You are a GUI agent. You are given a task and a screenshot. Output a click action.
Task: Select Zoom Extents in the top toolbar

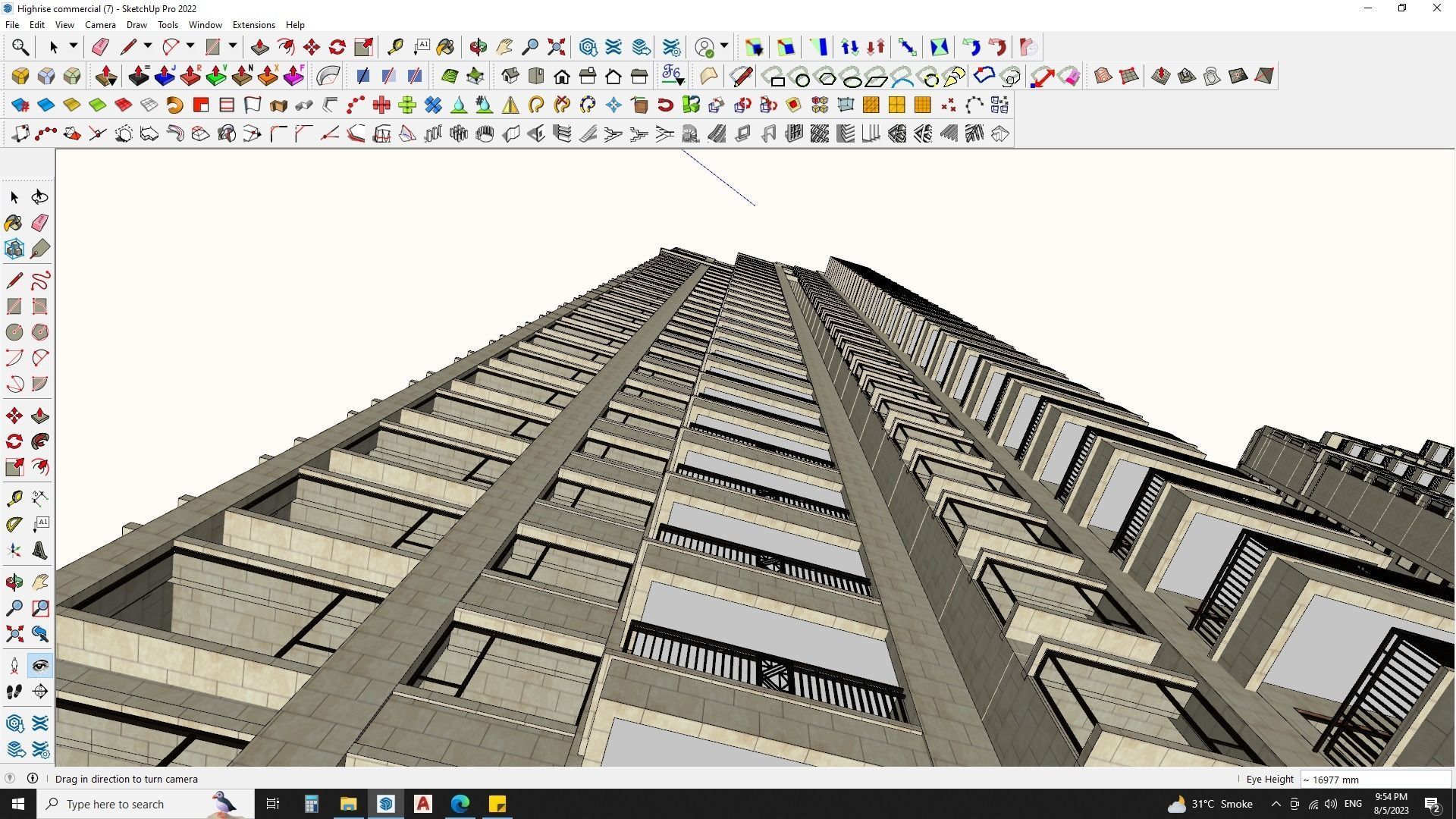(557, 47)
